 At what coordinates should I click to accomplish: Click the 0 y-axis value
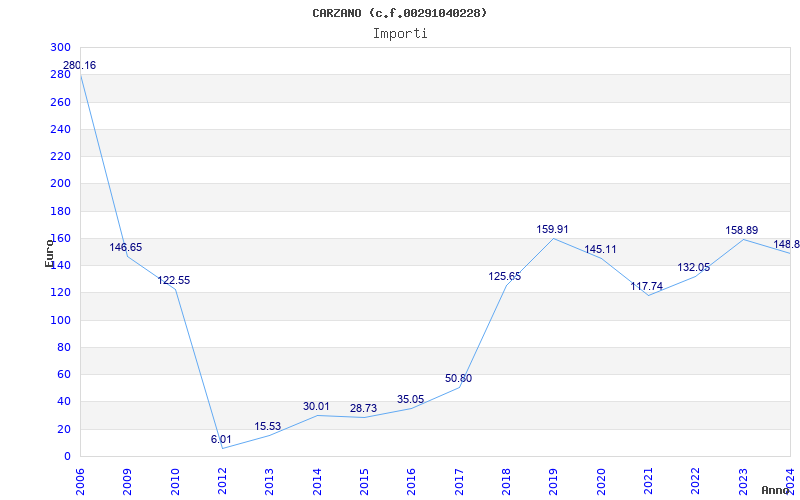[67, 457]
